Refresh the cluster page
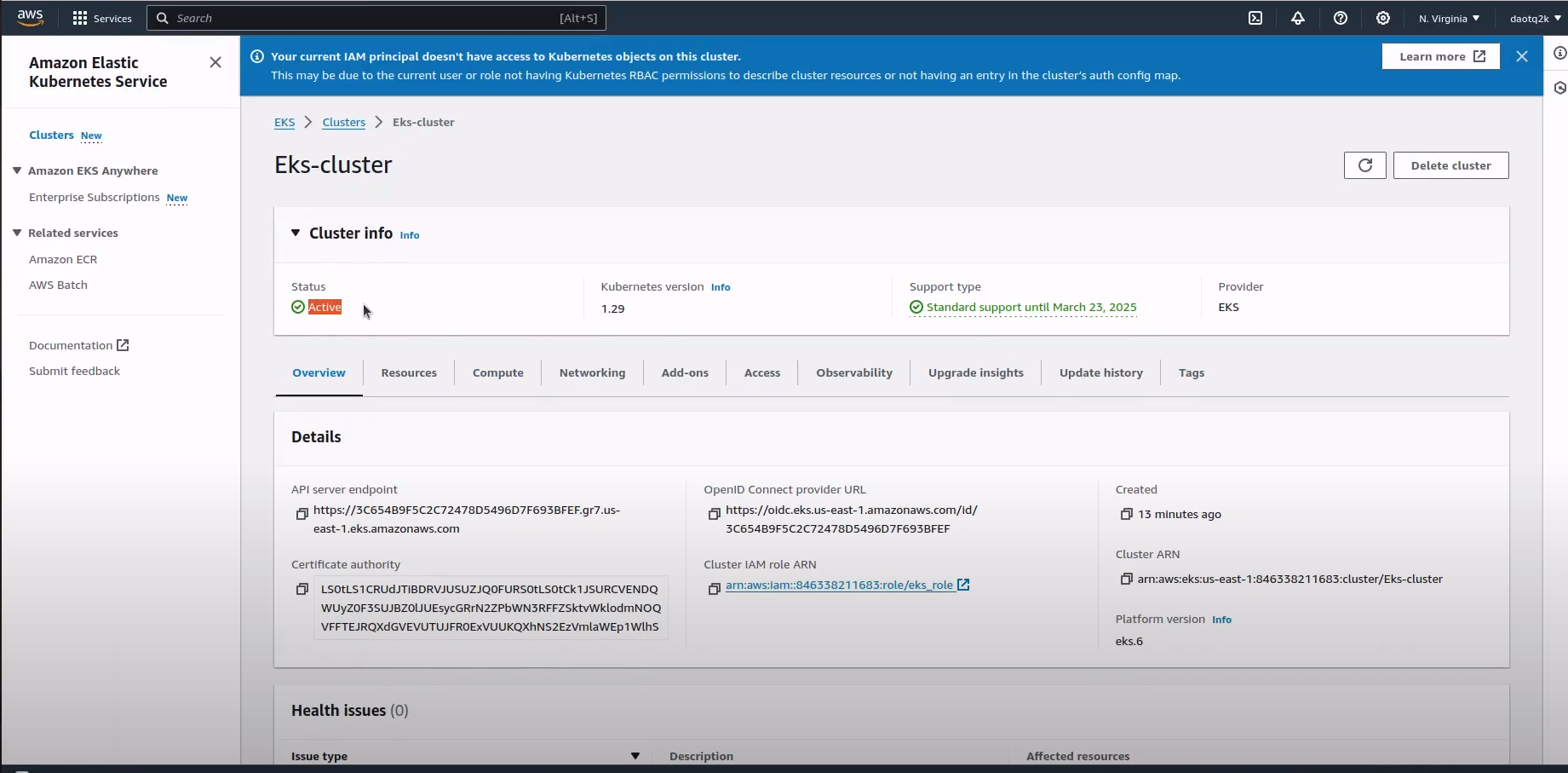 tap(1365, 165)
